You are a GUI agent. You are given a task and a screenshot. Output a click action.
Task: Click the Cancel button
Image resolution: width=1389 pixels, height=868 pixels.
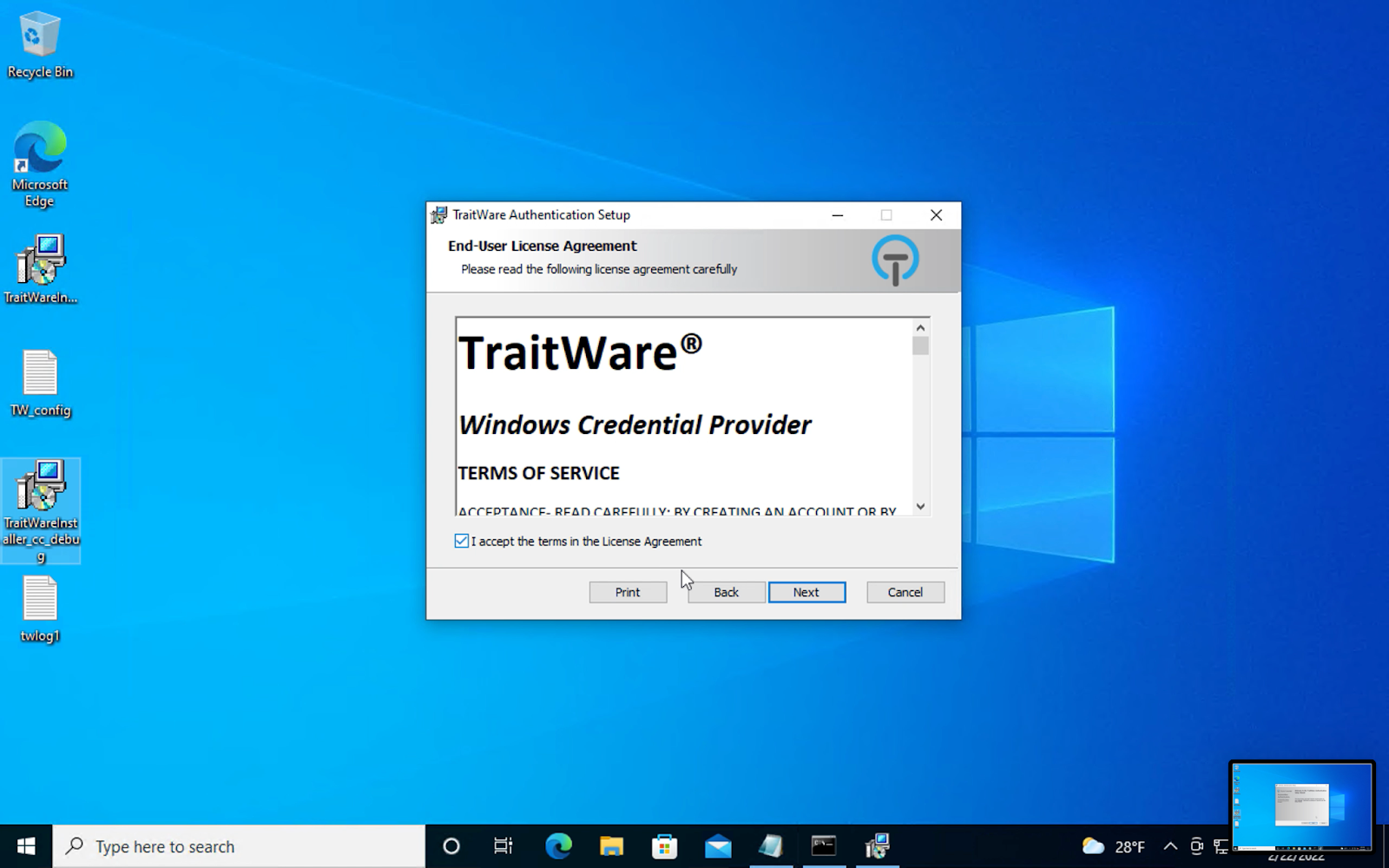[905, 592]
